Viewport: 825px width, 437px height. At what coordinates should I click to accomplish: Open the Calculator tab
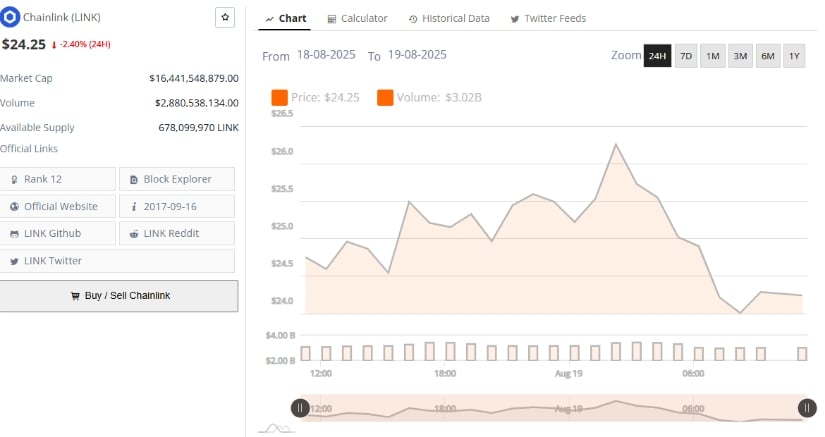[x=358, y=18]
